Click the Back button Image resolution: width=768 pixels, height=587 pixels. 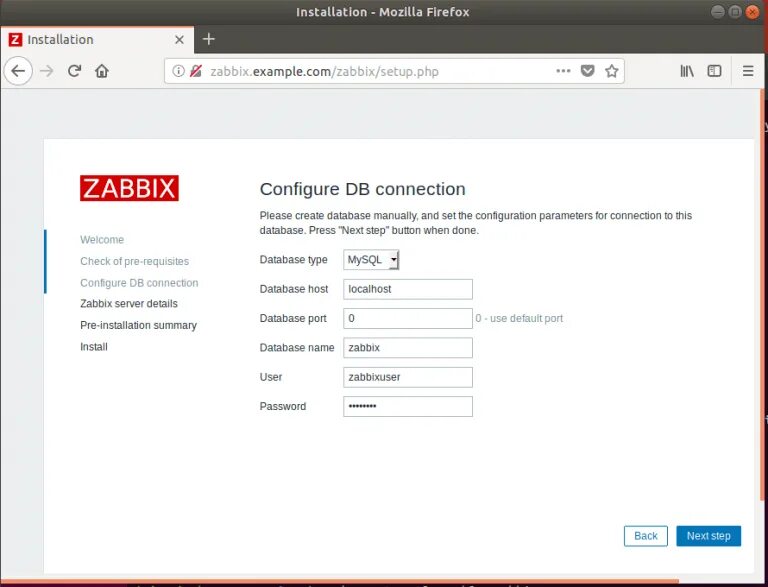point(646,536)
